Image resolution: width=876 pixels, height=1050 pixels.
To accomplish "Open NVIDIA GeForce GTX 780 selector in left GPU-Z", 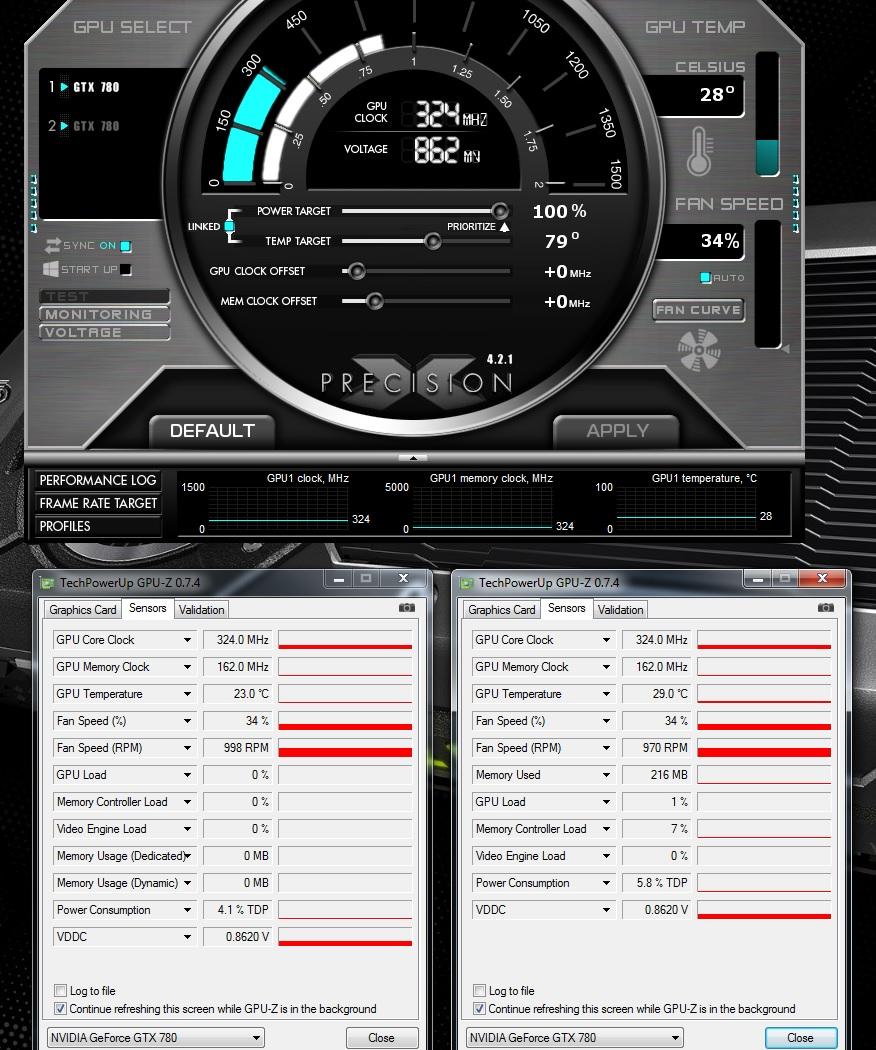I will point(155,1038).
